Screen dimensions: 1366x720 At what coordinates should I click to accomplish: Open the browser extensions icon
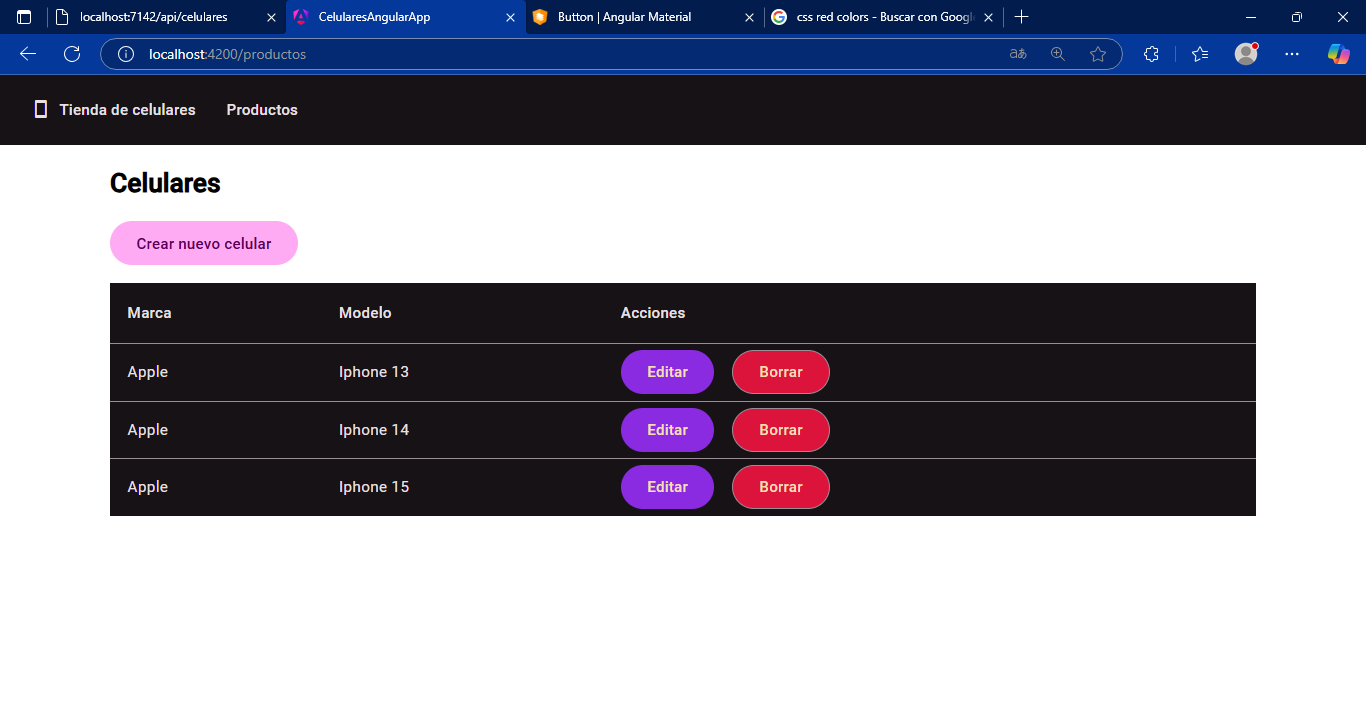1151,54
